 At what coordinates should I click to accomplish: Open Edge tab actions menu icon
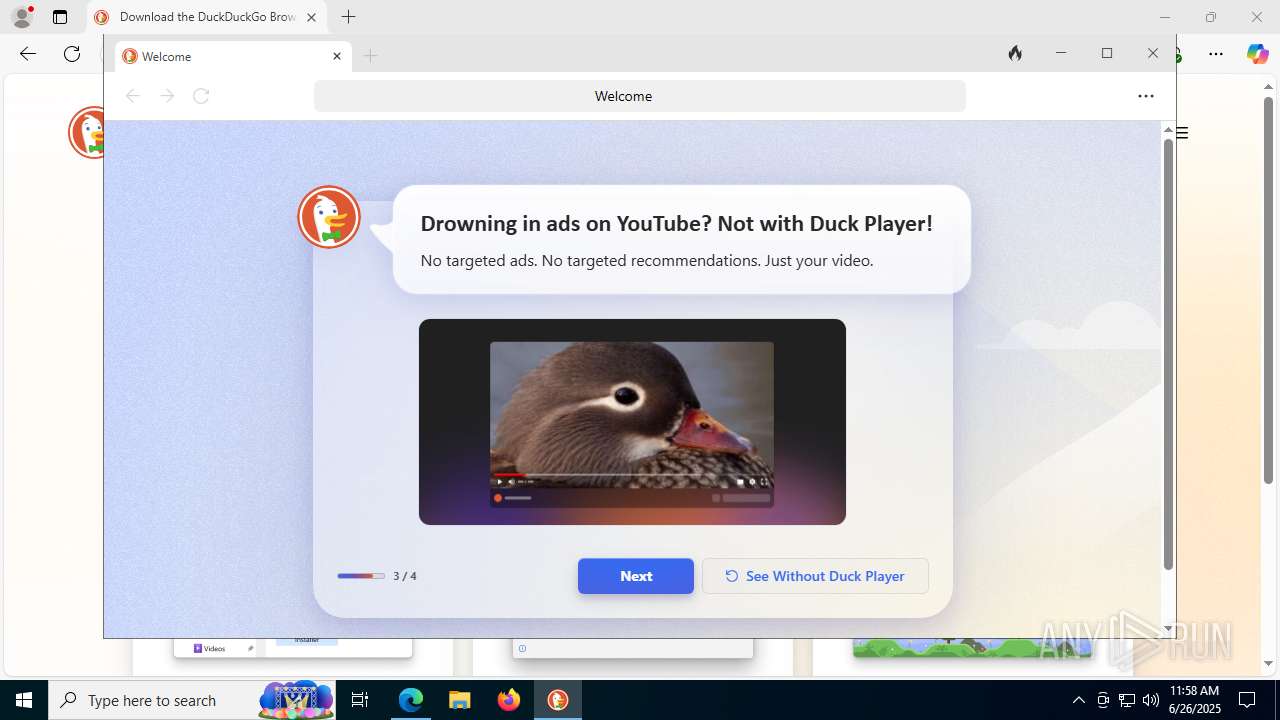pos(60,17)
